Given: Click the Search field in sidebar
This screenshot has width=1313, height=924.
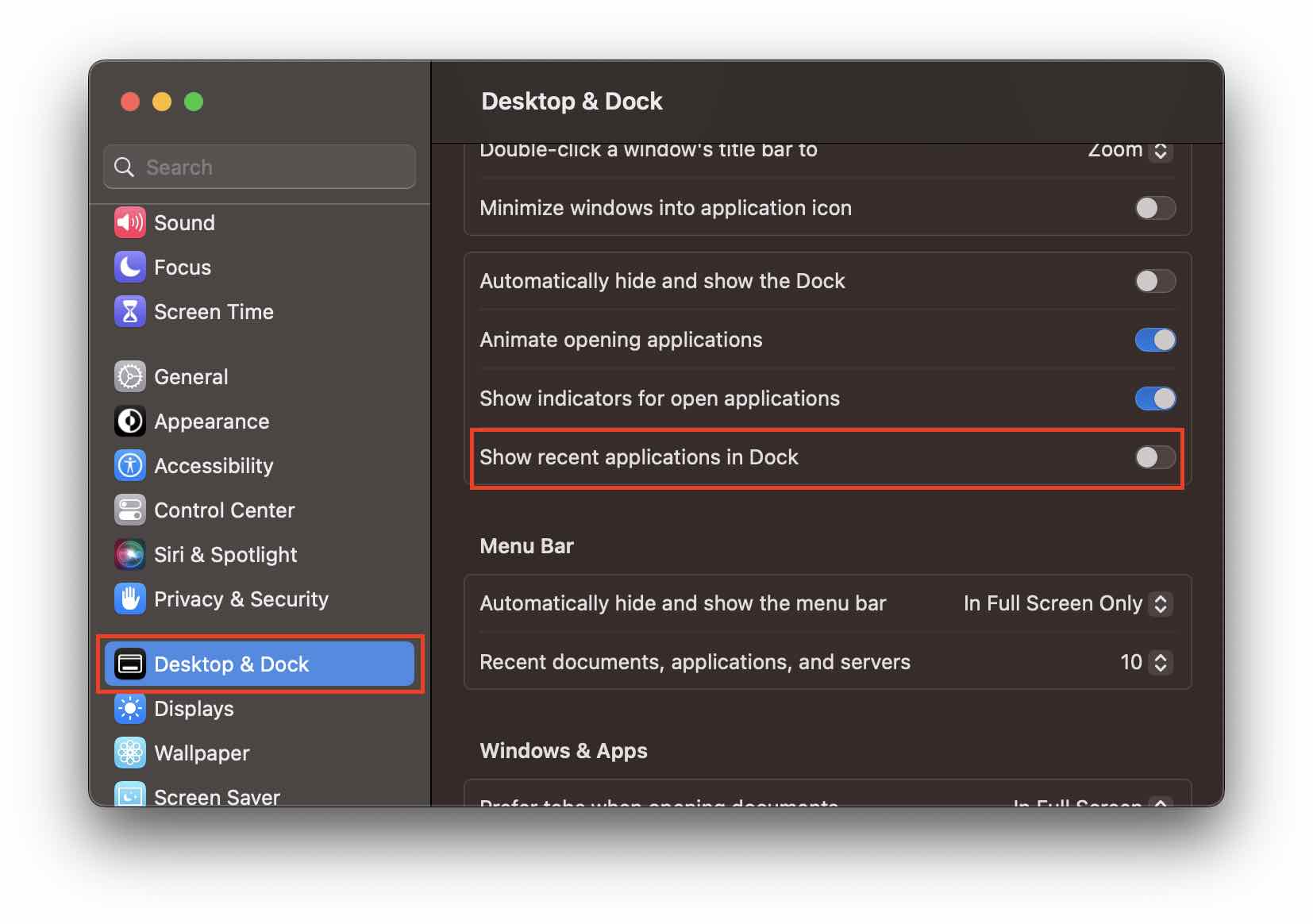Looking at the screenshot, I should [x=260, y=167].
